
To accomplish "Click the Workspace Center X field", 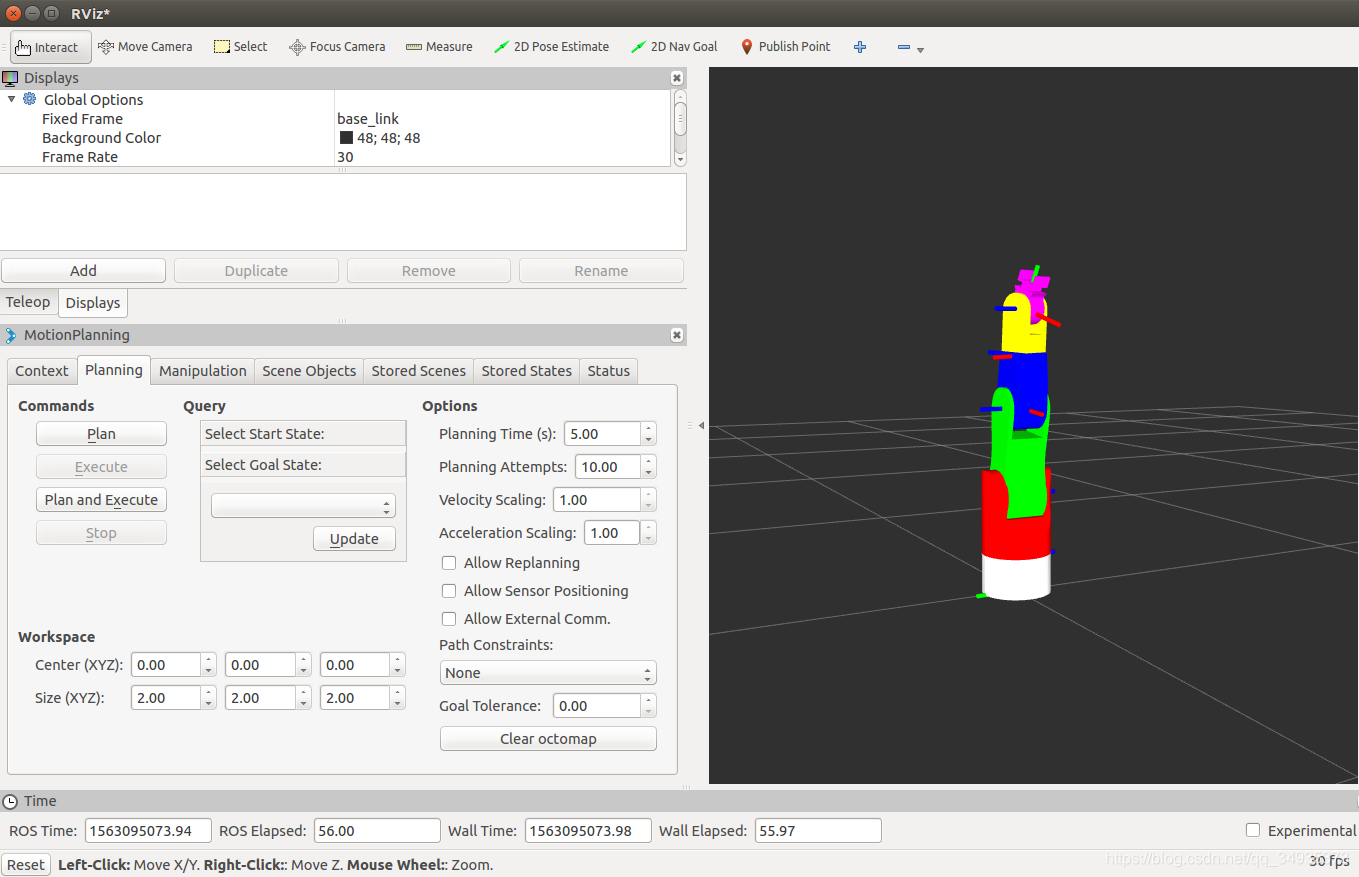I will 166,665.
